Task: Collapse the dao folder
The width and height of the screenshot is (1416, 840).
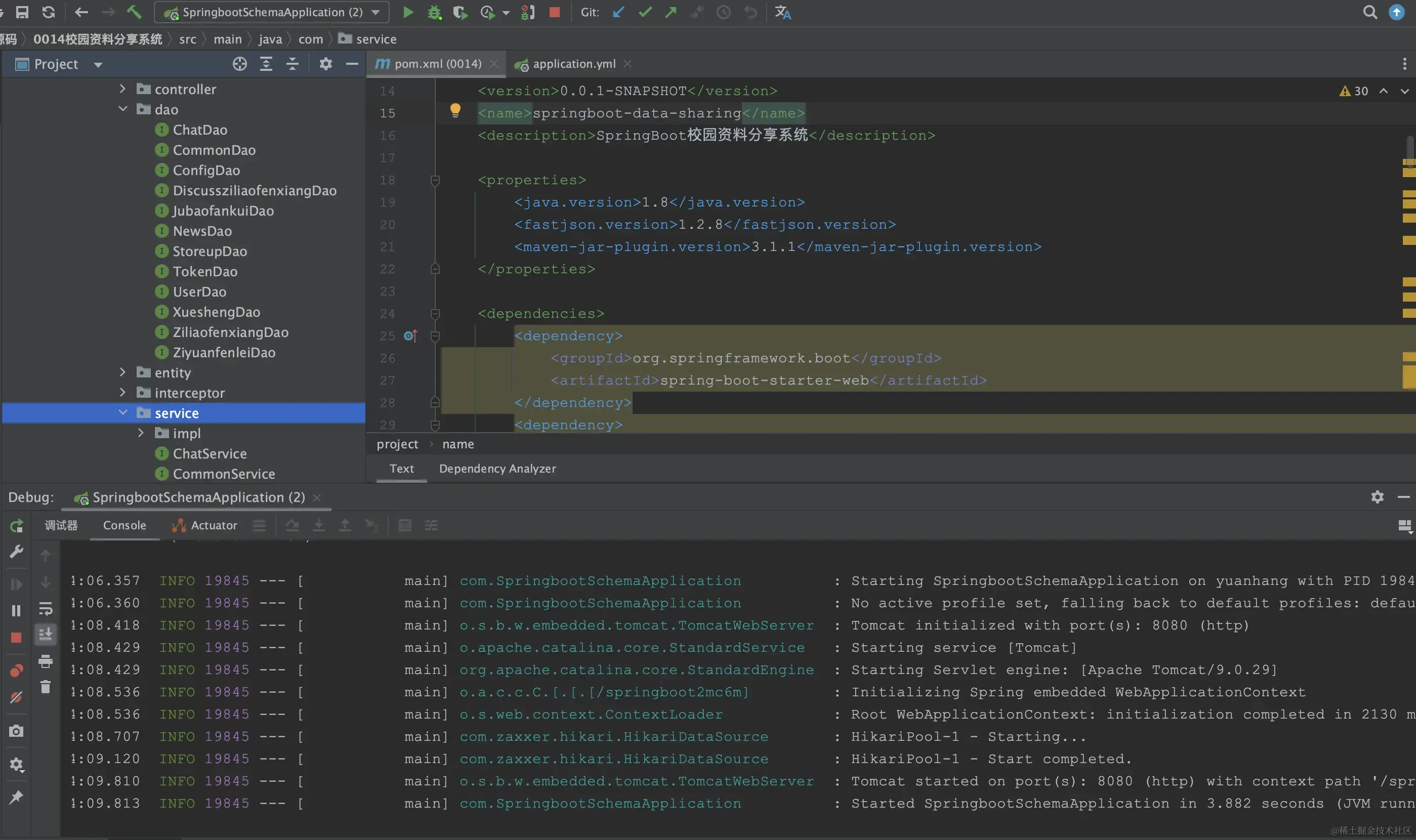Action: pos(123,109)
